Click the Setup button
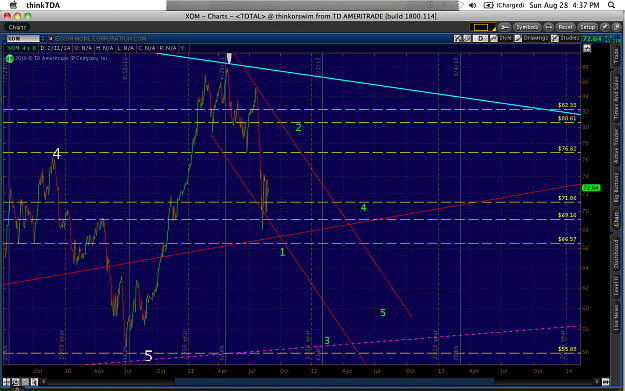This screenshot has width=625, height=391. click(587, 27)
